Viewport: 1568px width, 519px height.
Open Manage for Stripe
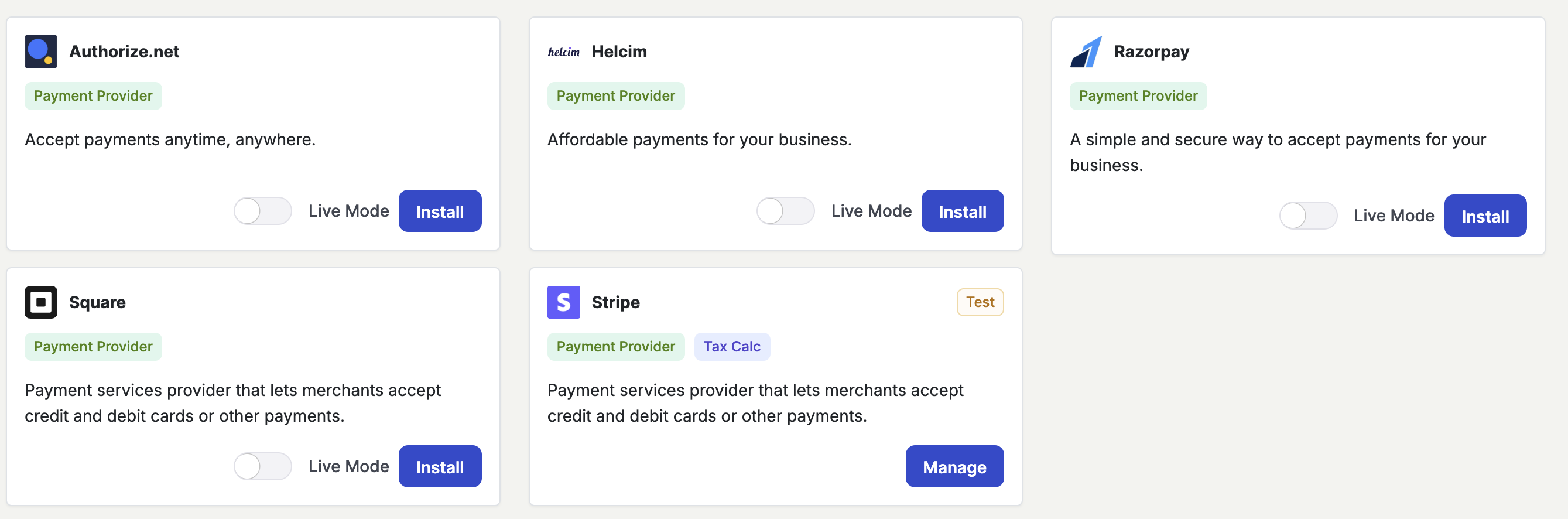(x=954, y=467)
